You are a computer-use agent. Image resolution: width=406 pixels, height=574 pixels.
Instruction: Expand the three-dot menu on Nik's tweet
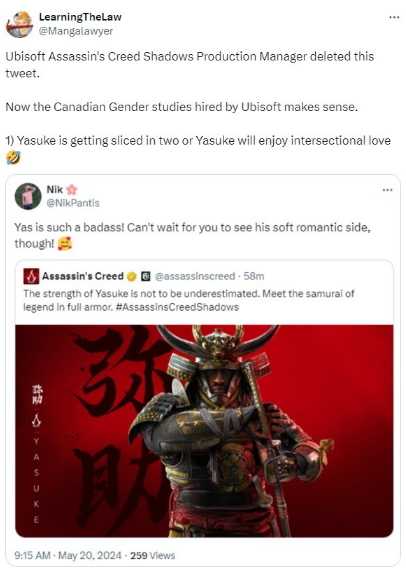click(387, 190)
